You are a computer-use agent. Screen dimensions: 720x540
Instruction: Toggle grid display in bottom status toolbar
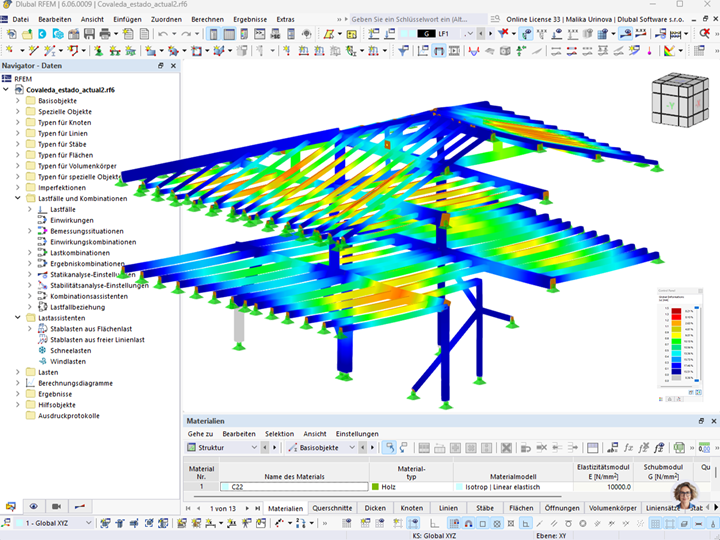655,523
